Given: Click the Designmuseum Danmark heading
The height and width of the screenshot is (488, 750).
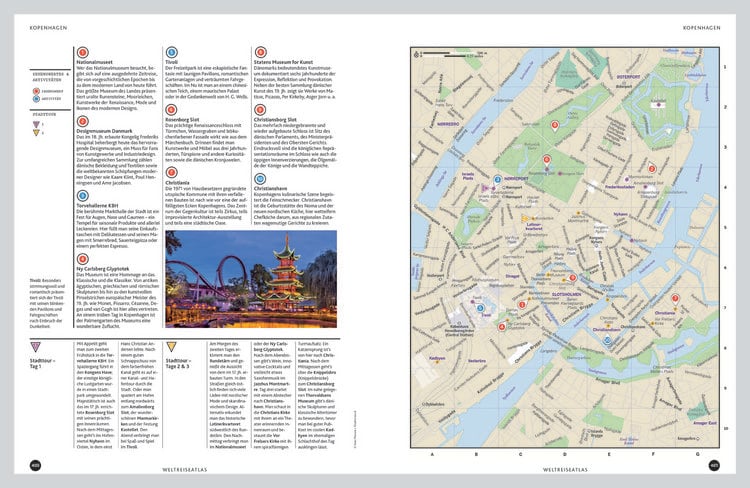Looking at the screenshot, I should pyautogui.click(x=104, y=131).
